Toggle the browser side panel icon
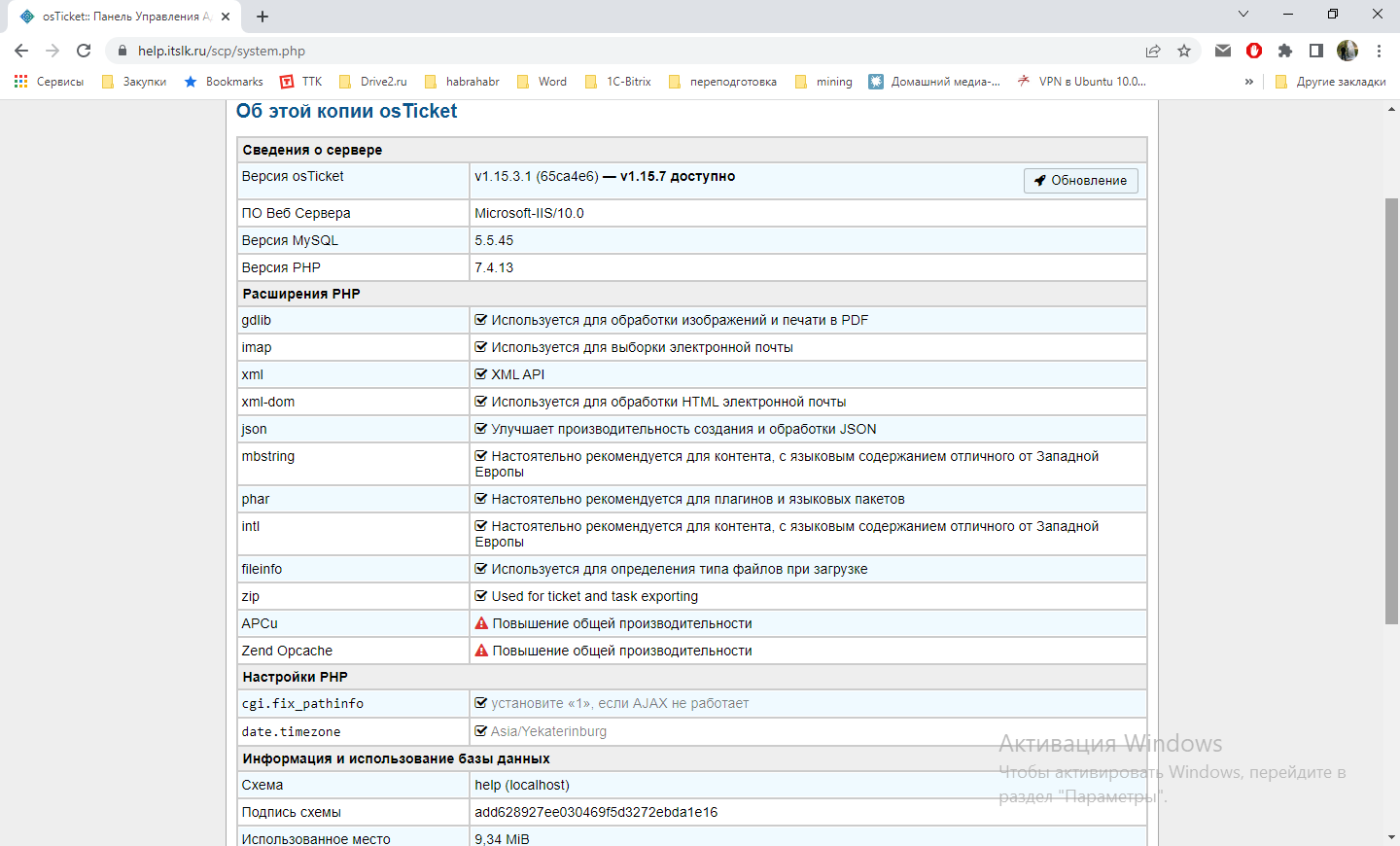 [x=1316, y=51]
